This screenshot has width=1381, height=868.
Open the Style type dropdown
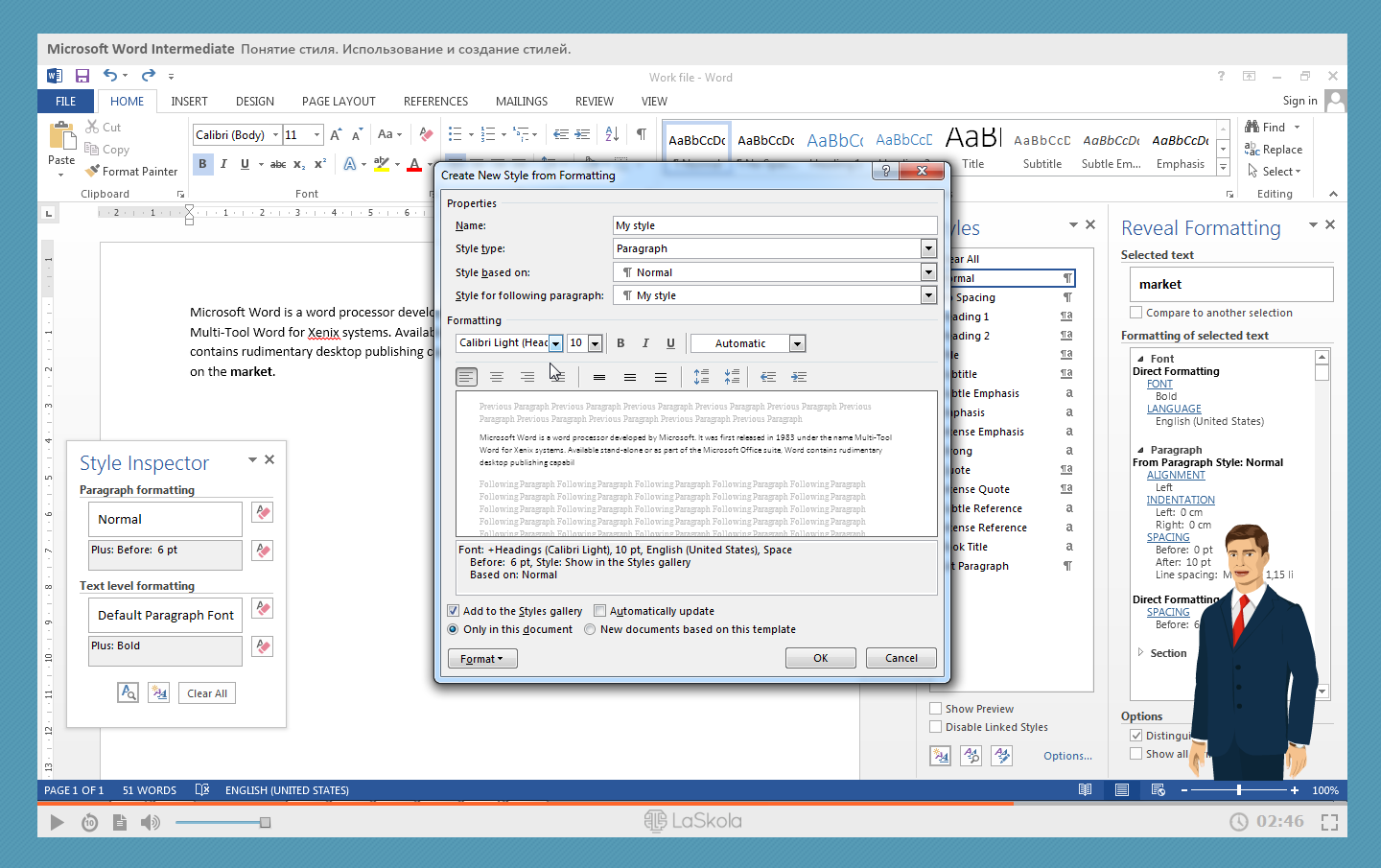point(927,248)
